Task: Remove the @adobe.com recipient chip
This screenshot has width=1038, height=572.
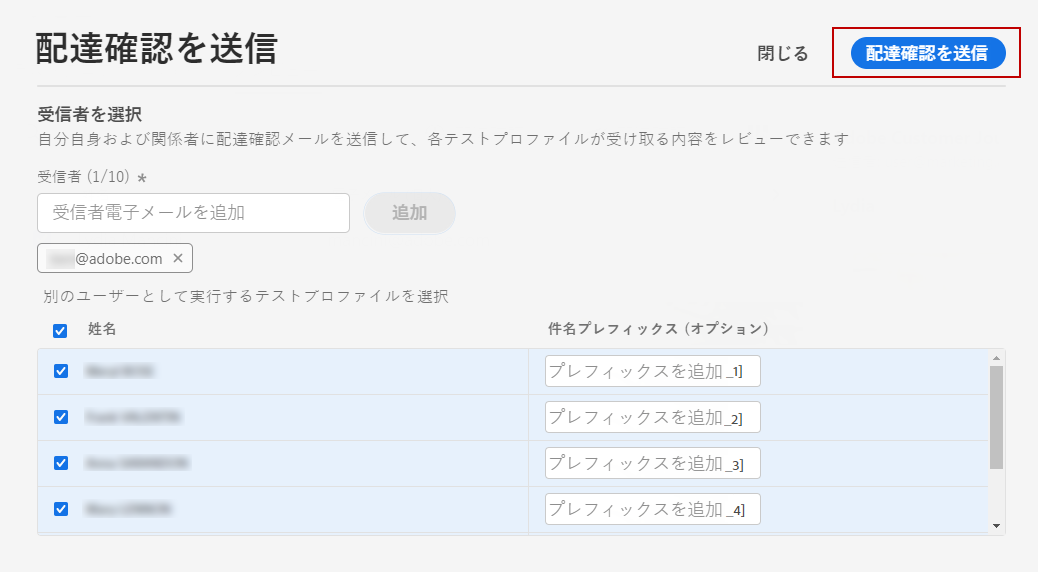Action: click(178, 258)
